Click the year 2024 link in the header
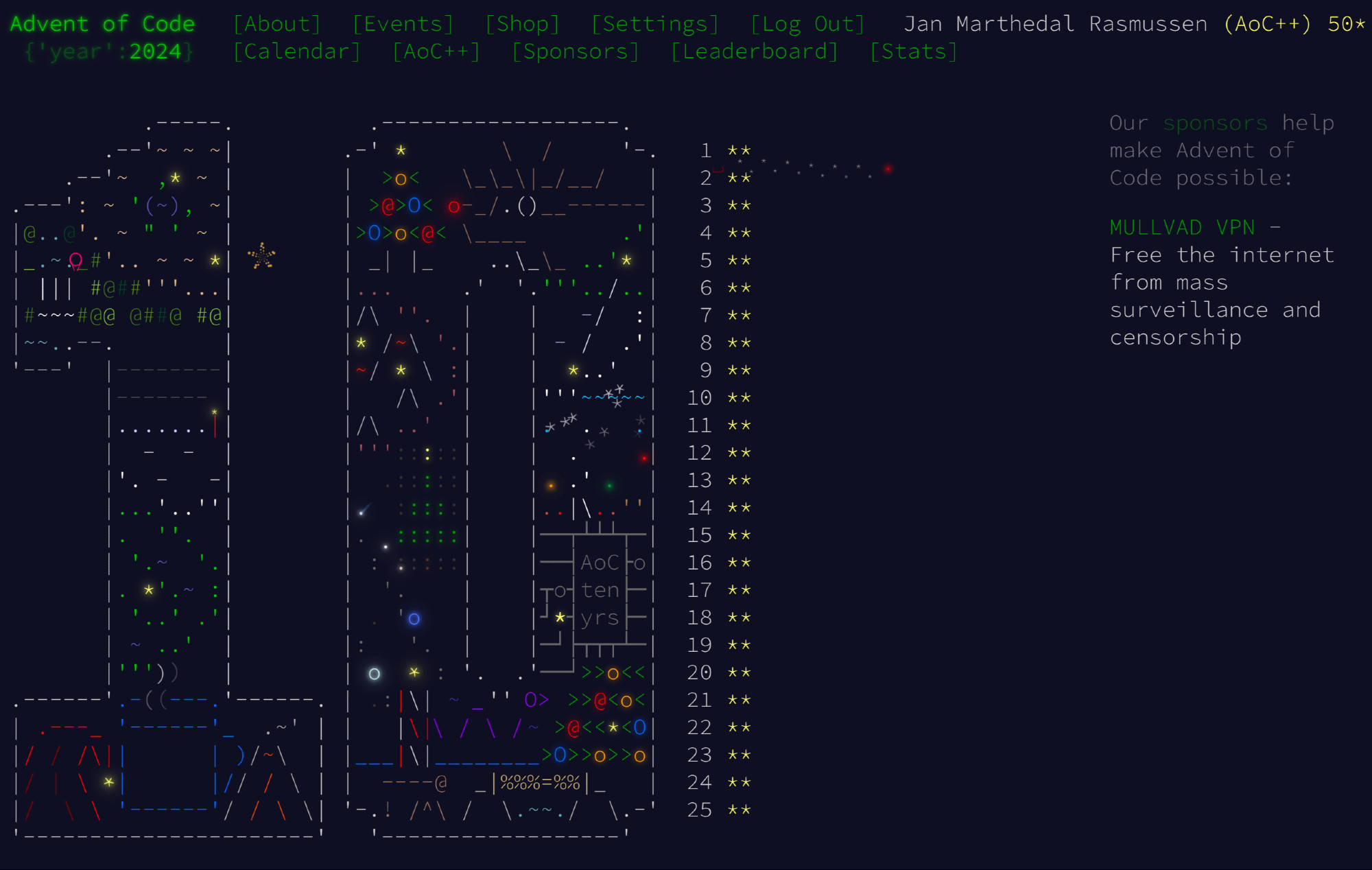Screen dimensions: 1372x870 click(155, 51)
